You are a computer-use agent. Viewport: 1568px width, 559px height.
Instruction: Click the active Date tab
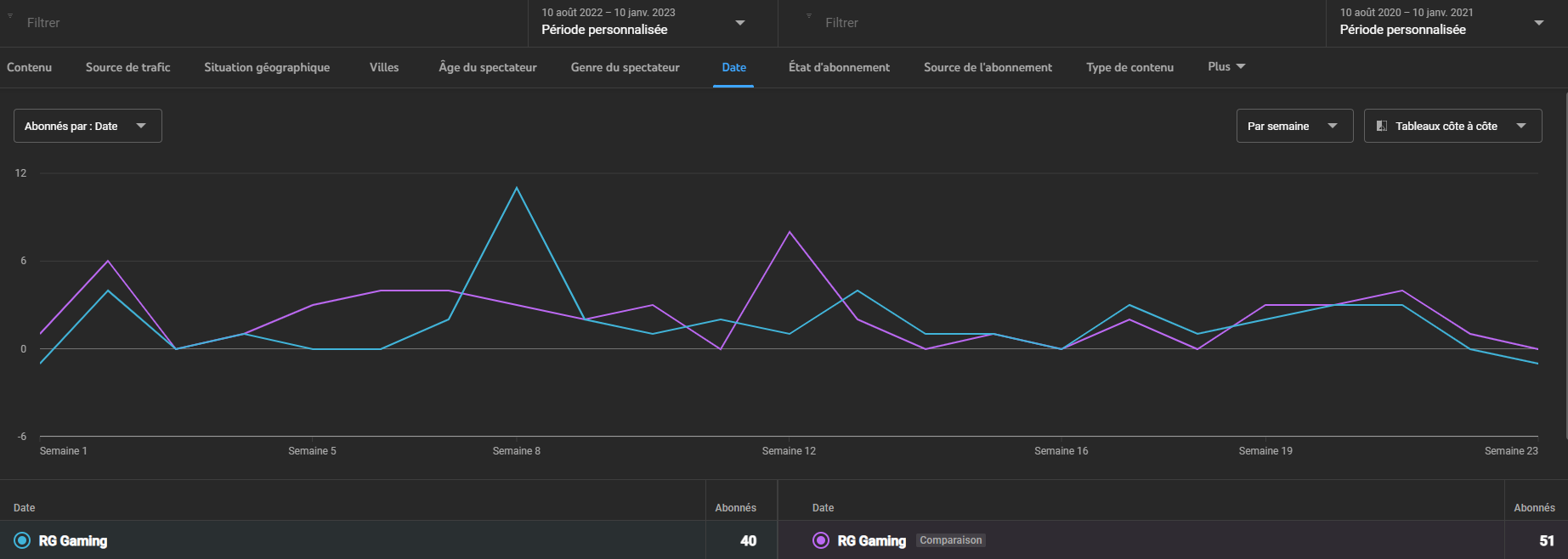(733, 67)
